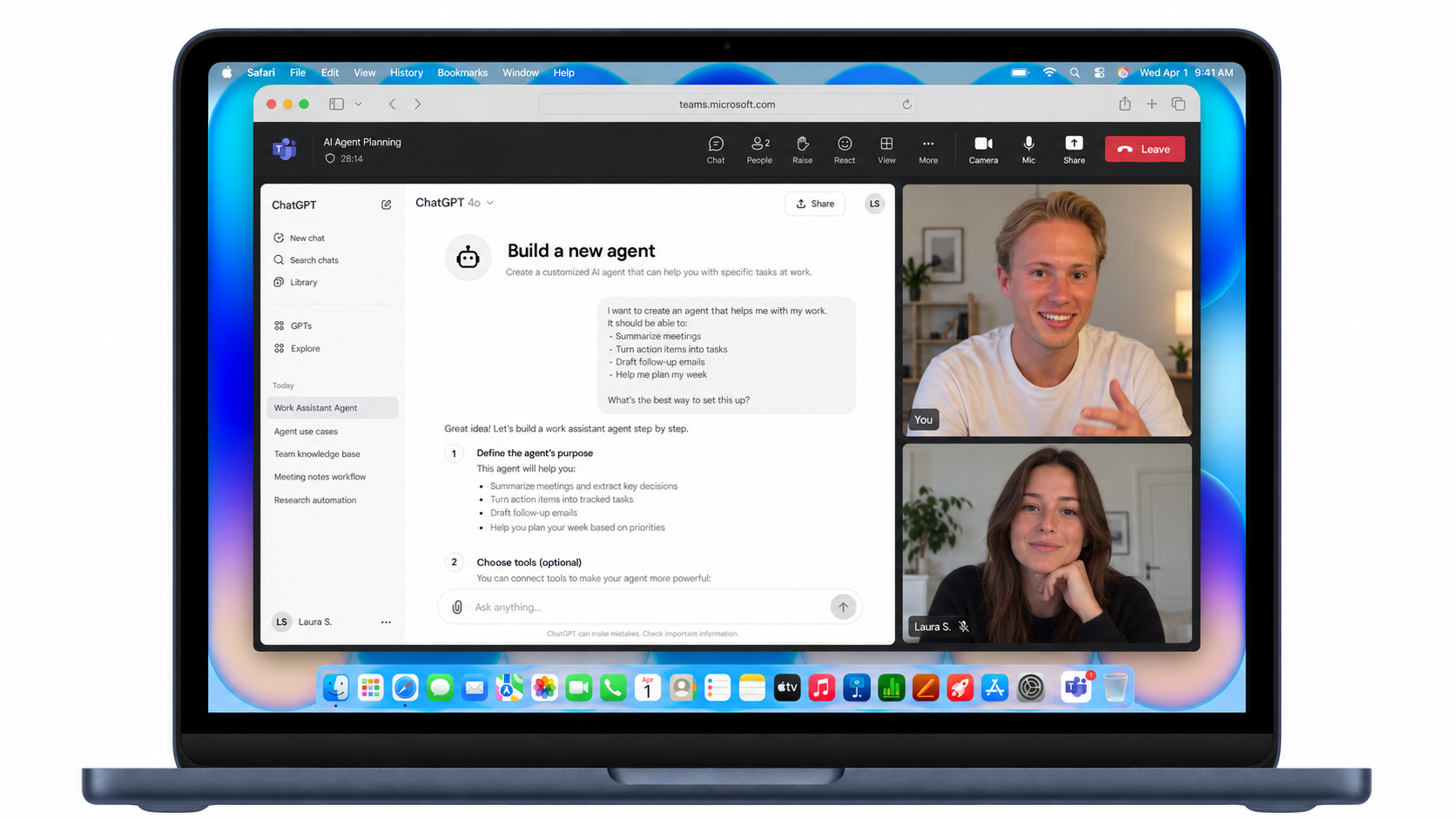Reload the page in Safari
1456x819 pixels.
[x=907, y=104]
